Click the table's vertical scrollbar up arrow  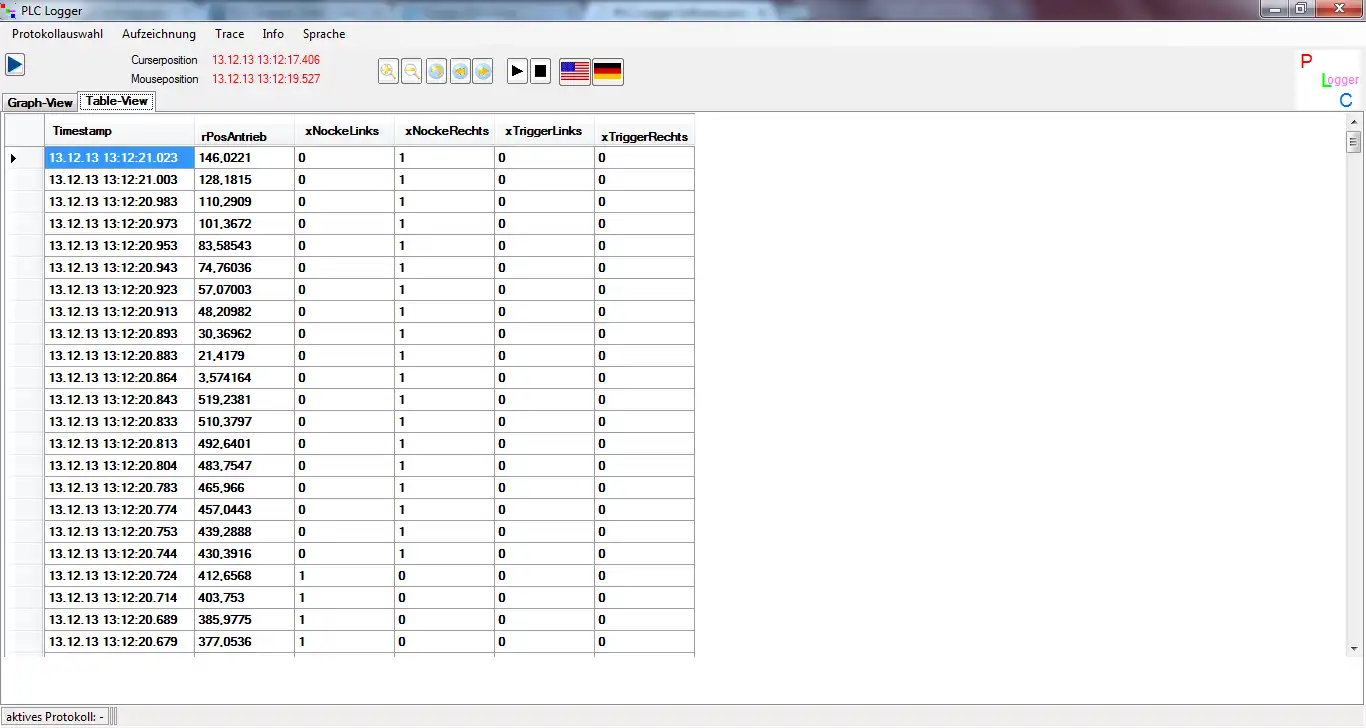[1353, 122]
